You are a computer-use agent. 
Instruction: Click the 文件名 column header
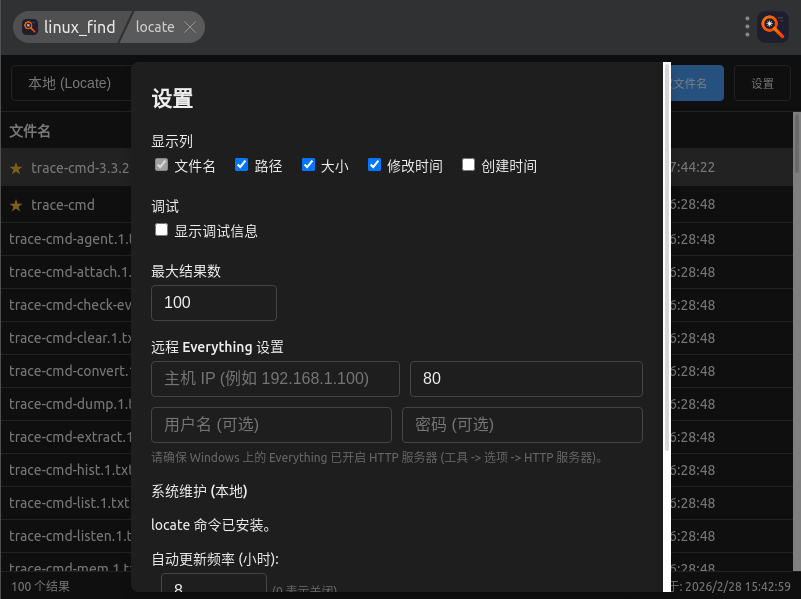point(30,131)
